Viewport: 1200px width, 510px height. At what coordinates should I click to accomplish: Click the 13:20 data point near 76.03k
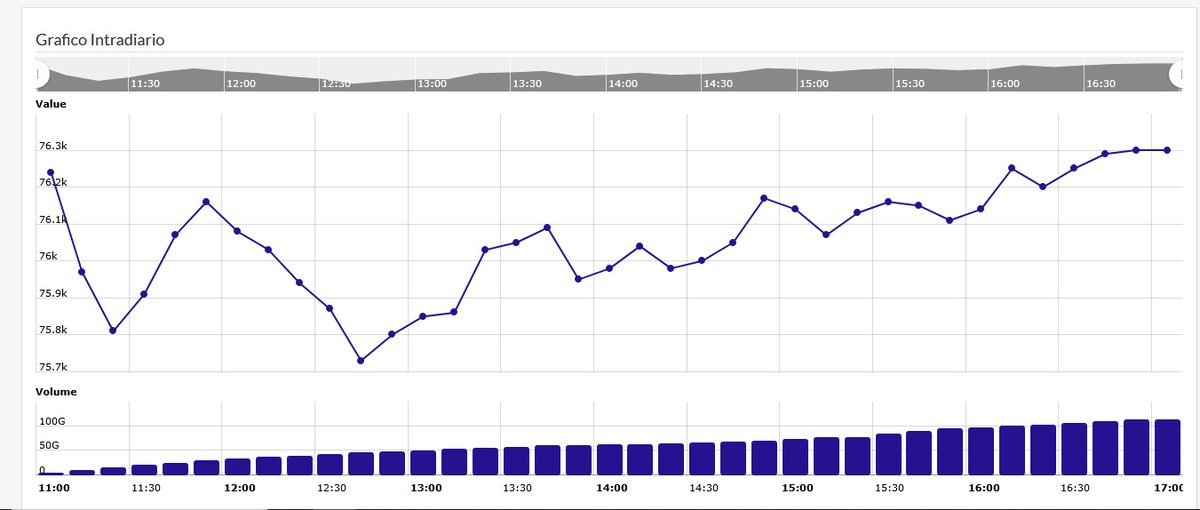(x=485, y=250)
